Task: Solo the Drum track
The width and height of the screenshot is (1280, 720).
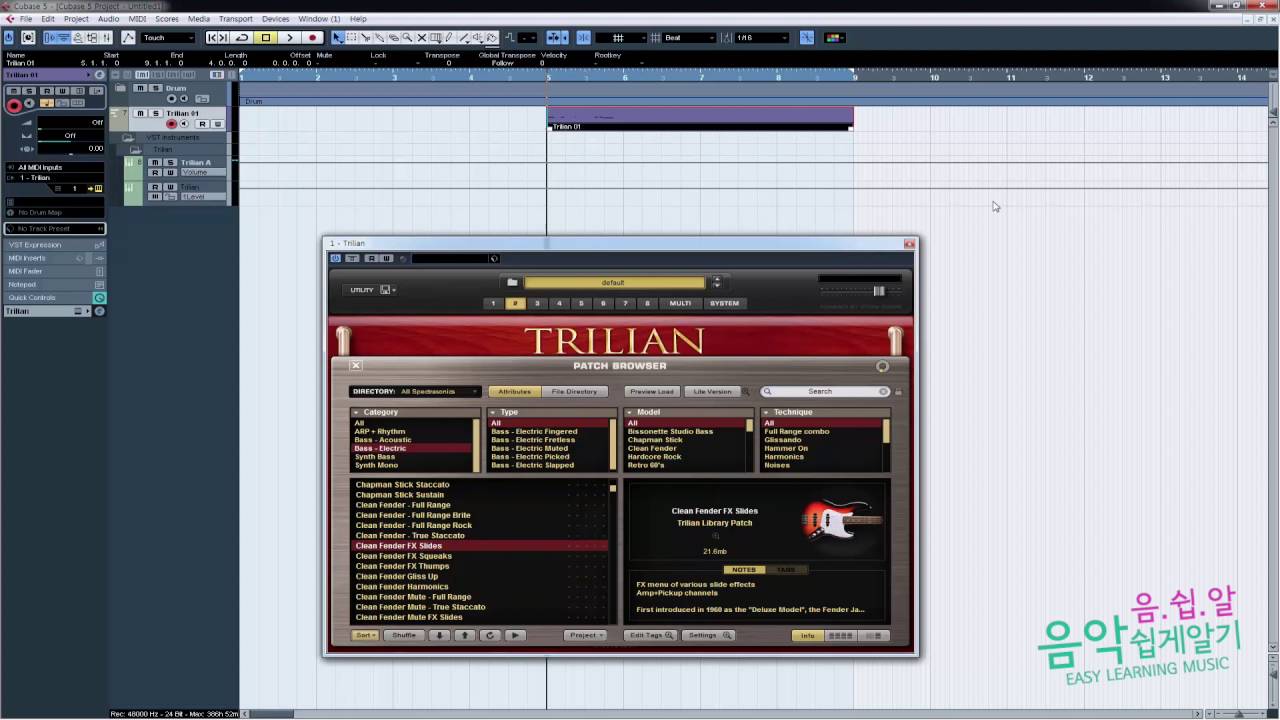Action: [154, 88]
